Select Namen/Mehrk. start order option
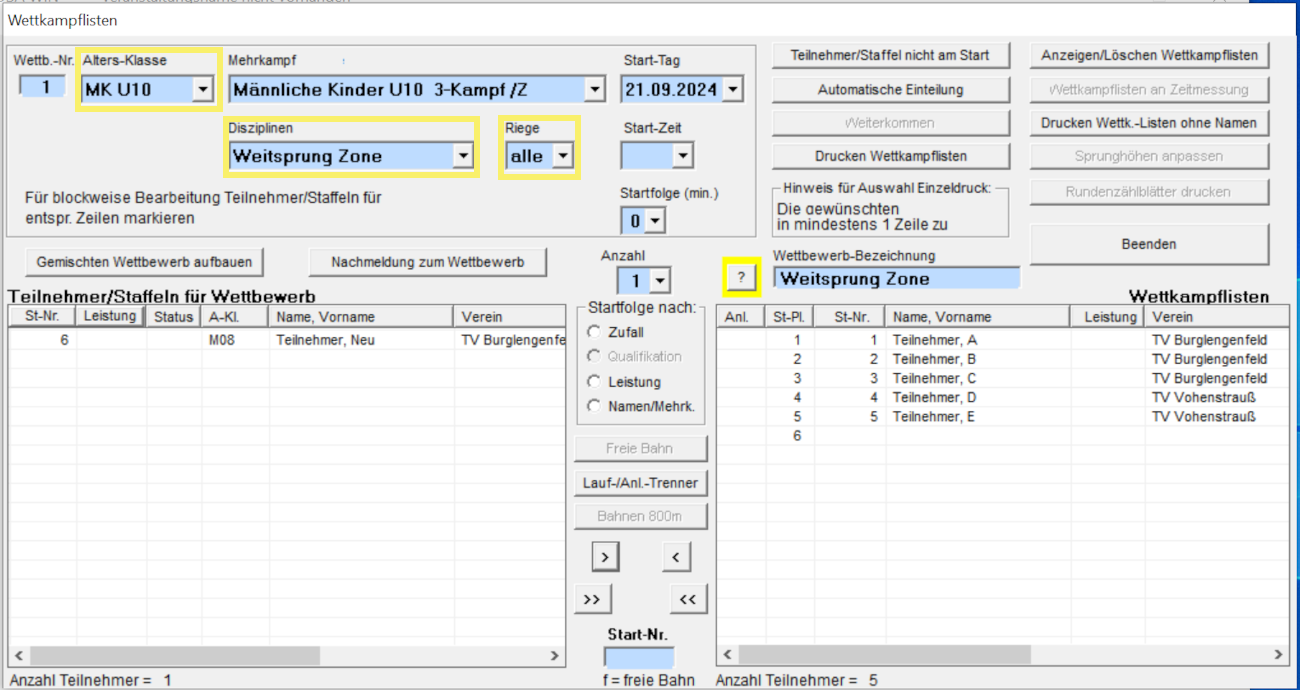1300x690 pixels. (595, 406)
